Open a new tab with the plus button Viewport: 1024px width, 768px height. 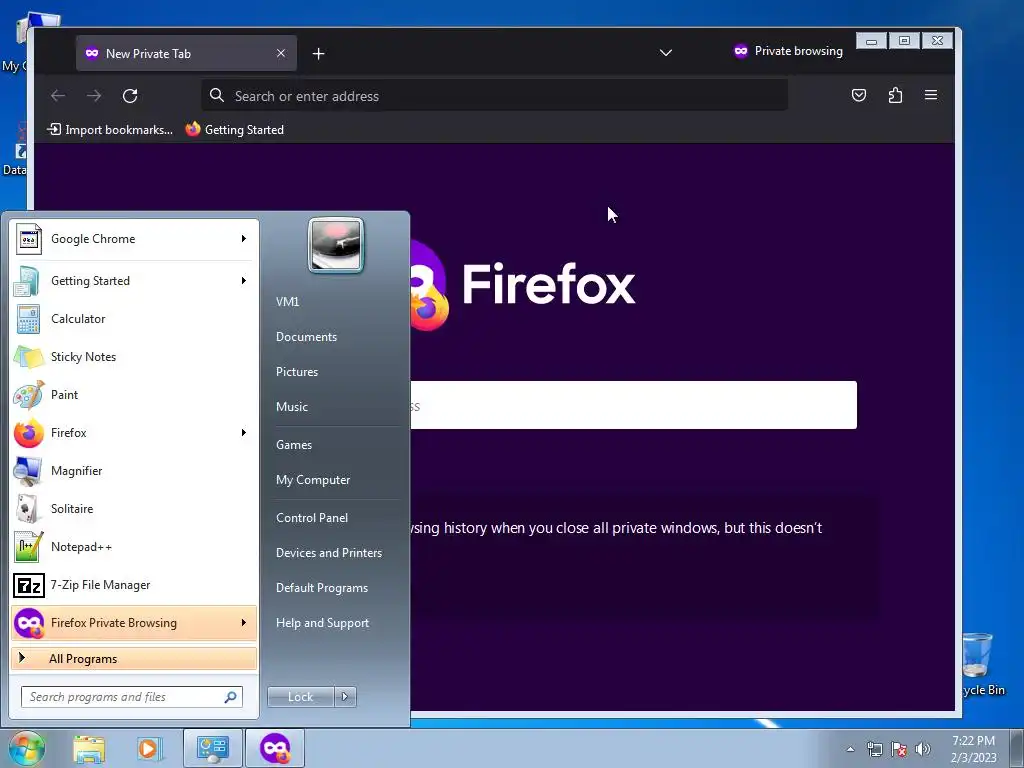pyautogui.click(x=318, y=54)
